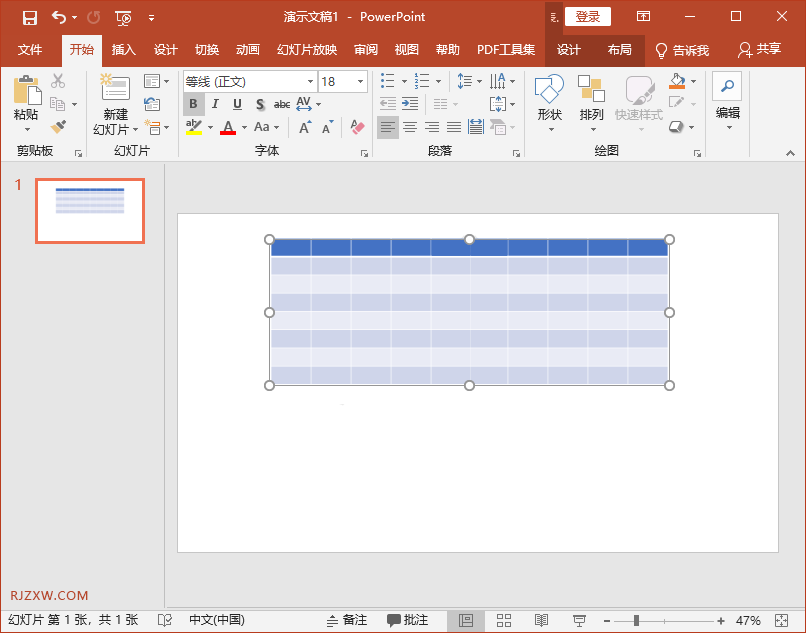The width and height of the screenshot is (806, 633).
Task: Click the zoom slider in status bar
Action: (637, 621)
